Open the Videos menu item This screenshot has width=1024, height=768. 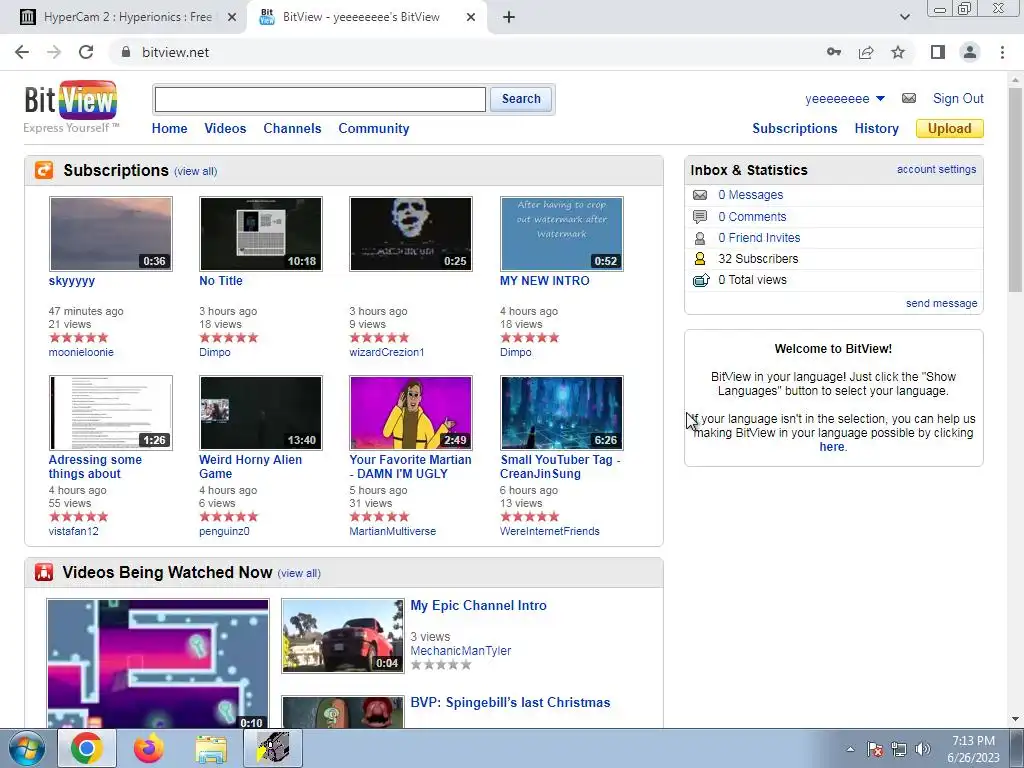click(x=225, y=129)
